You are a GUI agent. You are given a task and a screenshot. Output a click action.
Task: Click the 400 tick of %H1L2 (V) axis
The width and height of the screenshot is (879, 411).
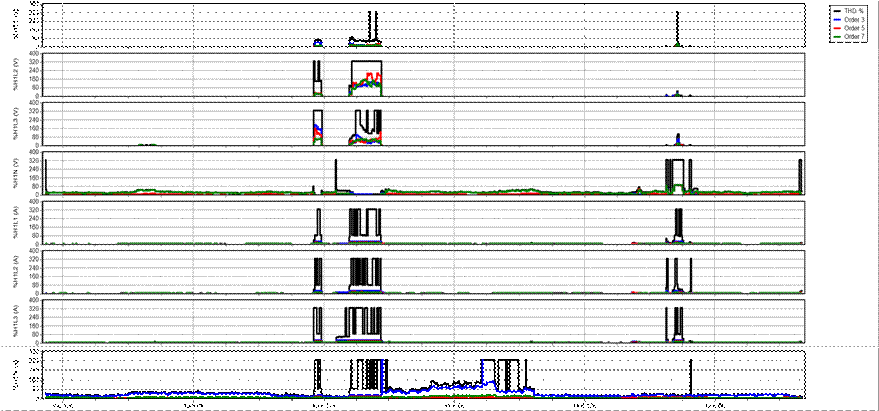[x=36, y=53]
